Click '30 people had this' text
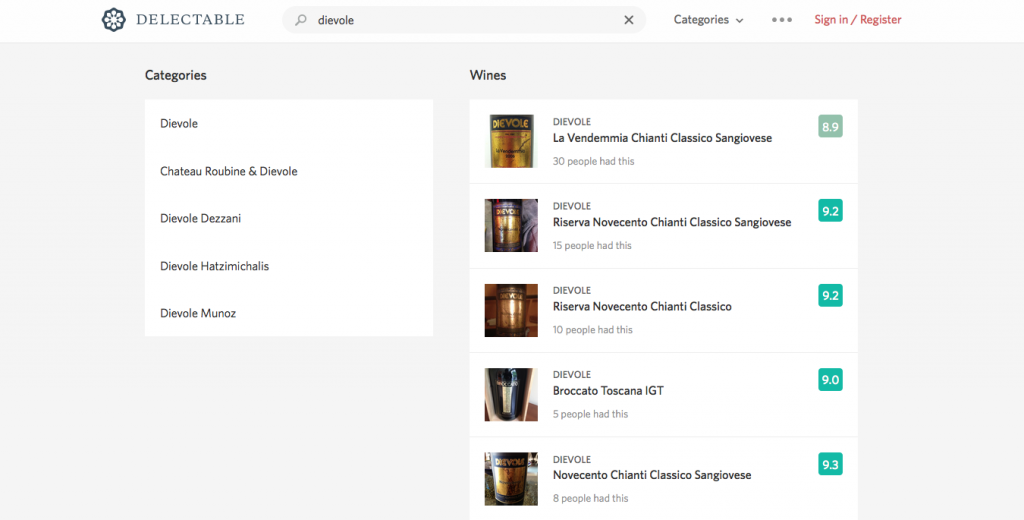Viewport: 1024px width, 520px height. click(x=593, y=161)
